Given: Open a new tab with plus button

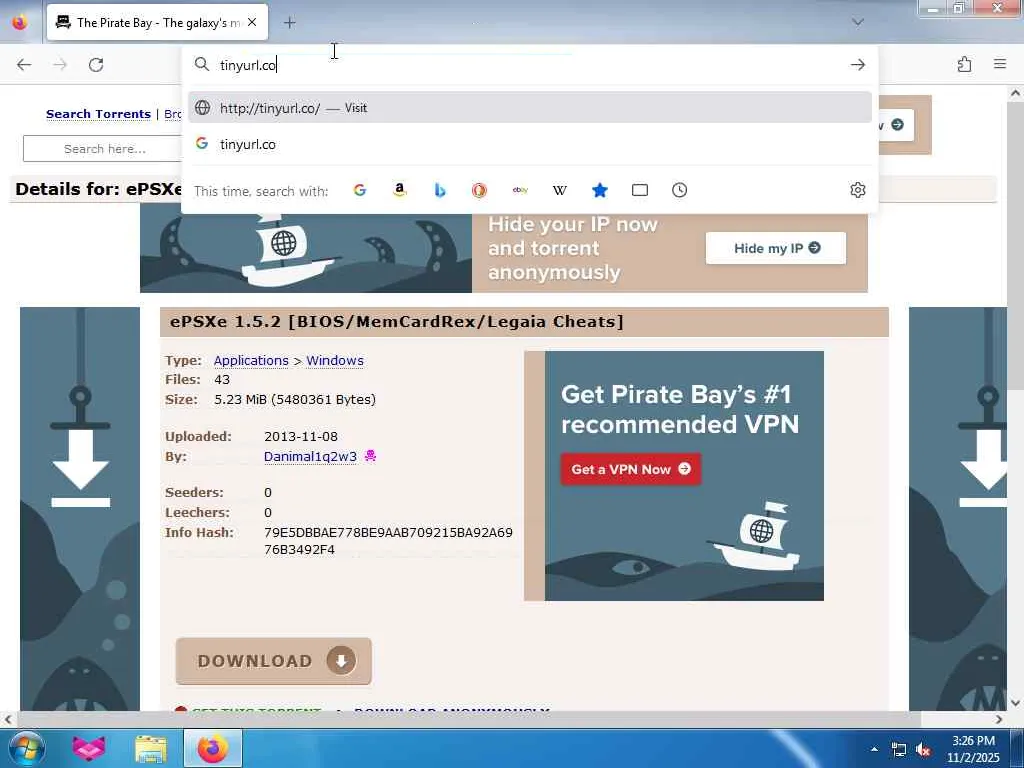Looking at the screenshot, I should [290, 23].
